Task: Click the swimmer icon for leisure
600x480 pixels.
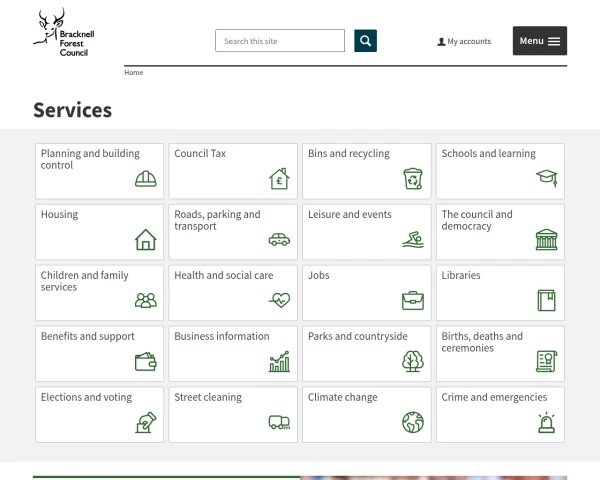Action: [413, 240]
